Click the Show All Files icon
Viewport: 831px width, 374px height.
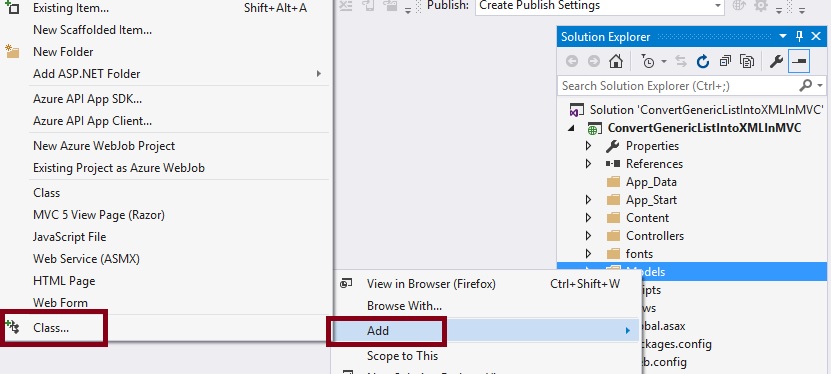[747, 61]
